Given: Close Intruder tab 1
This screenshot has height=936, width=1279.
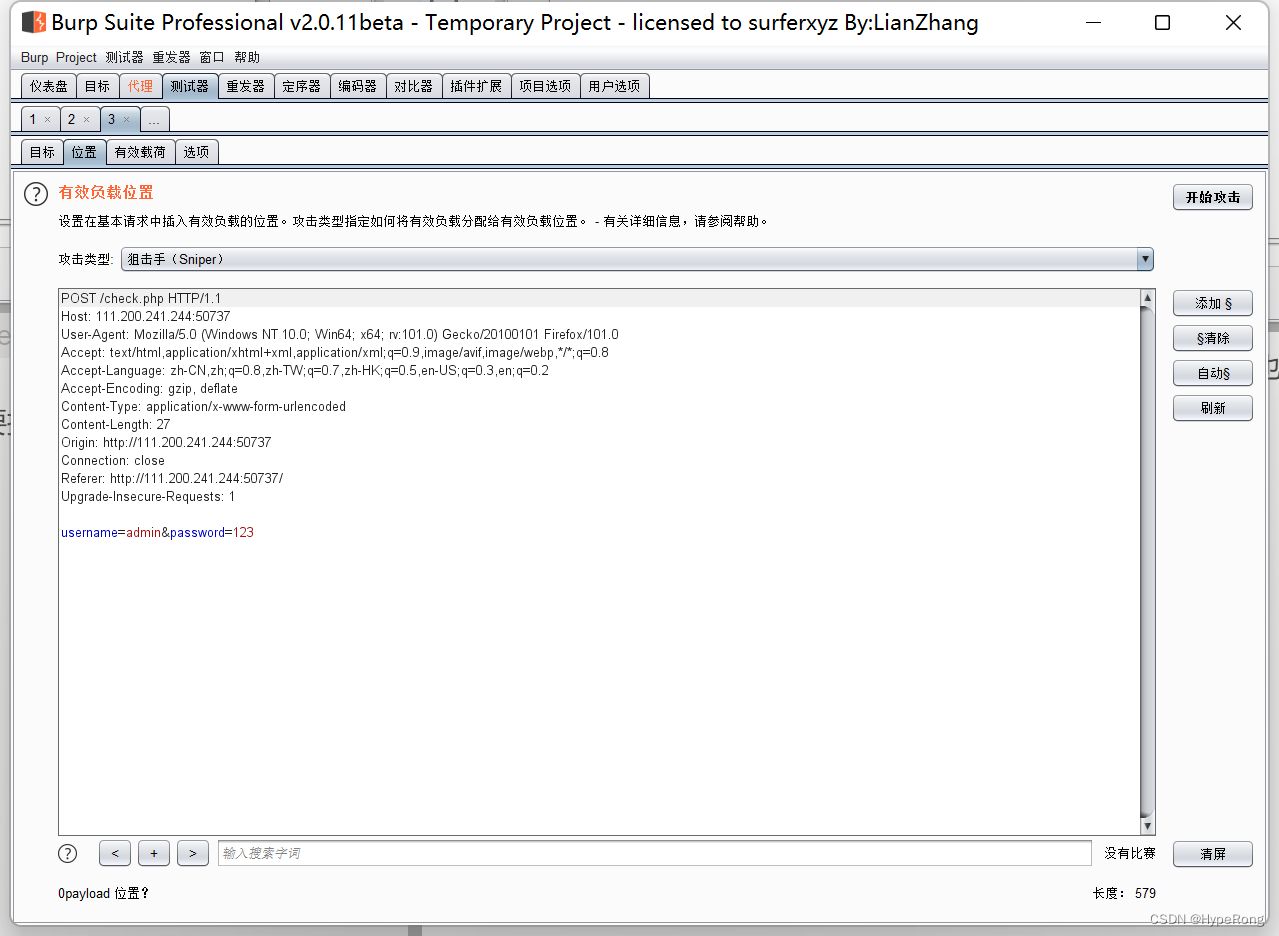Looking at the screenshot, I should point(47,120).
